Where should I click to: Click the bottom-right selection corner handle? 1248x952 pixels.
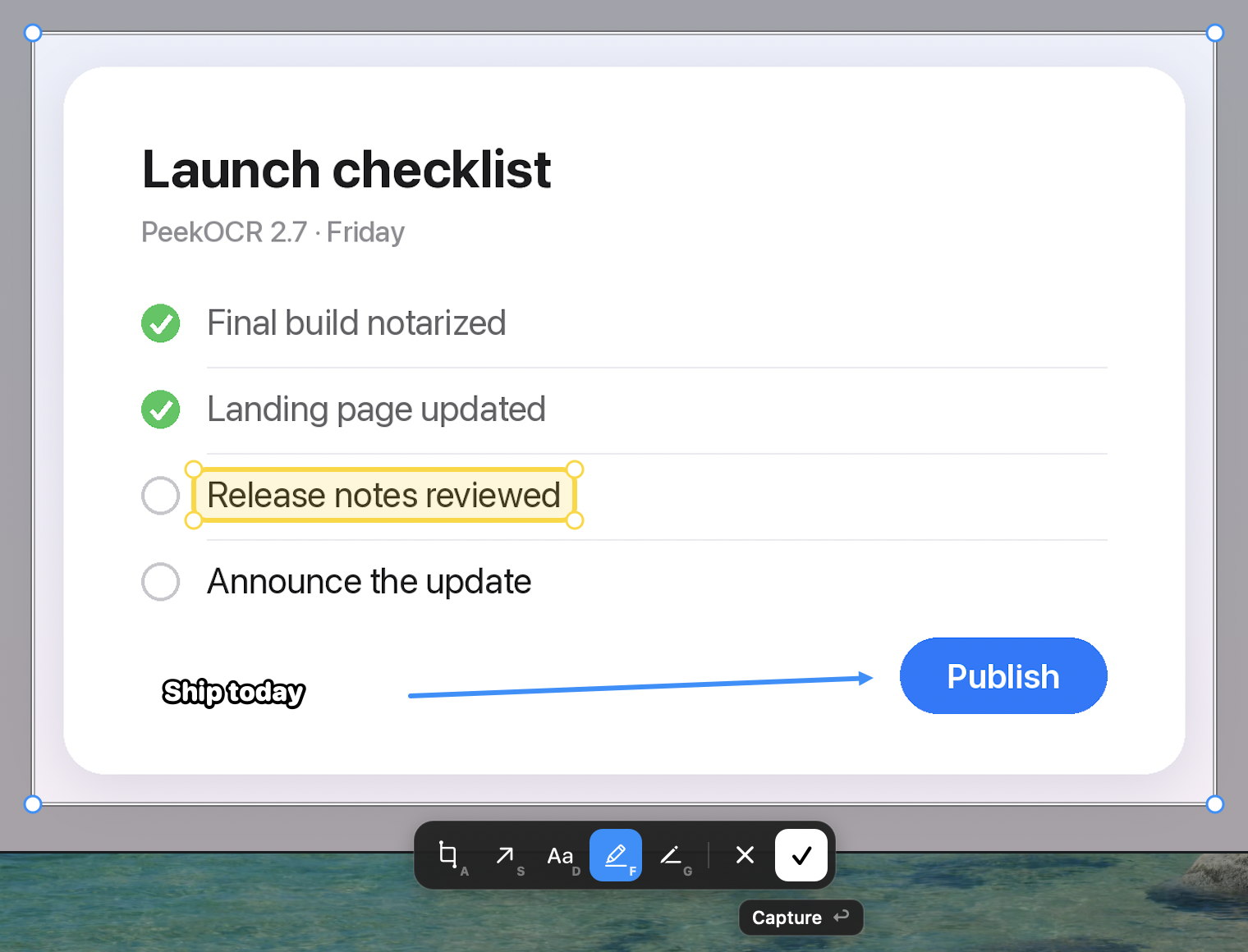(x=1215, y=804)
